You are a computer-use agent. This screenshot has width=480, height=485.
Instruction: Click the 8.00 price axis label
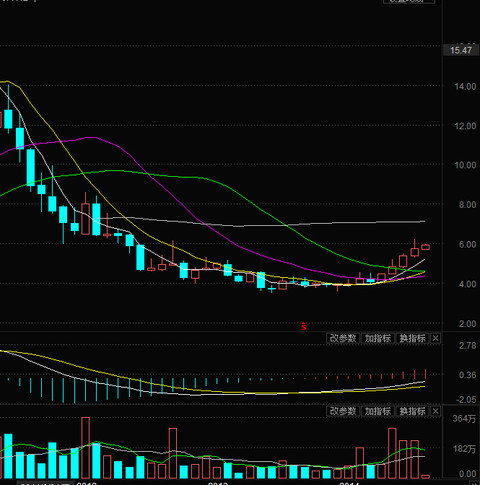[467, 205]
